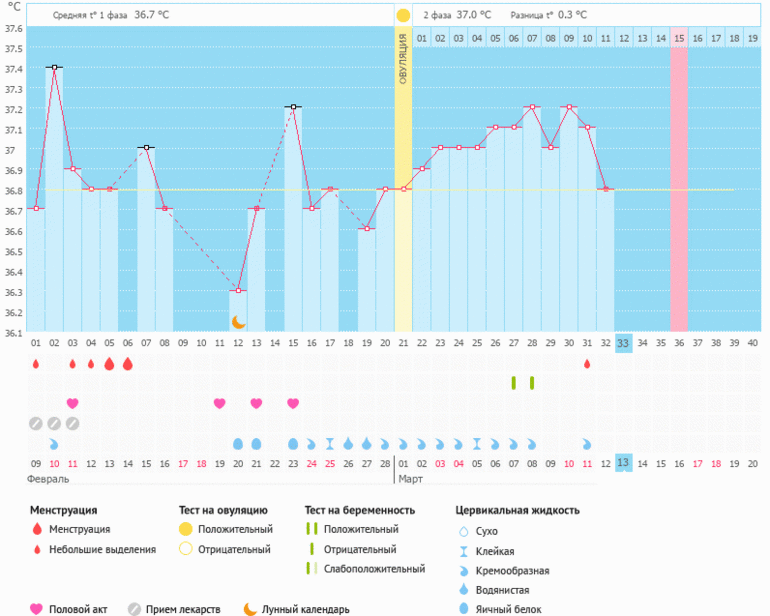
Task: Click the green pregnancy test mark on day 27
Action: click(x=513, y=383)
